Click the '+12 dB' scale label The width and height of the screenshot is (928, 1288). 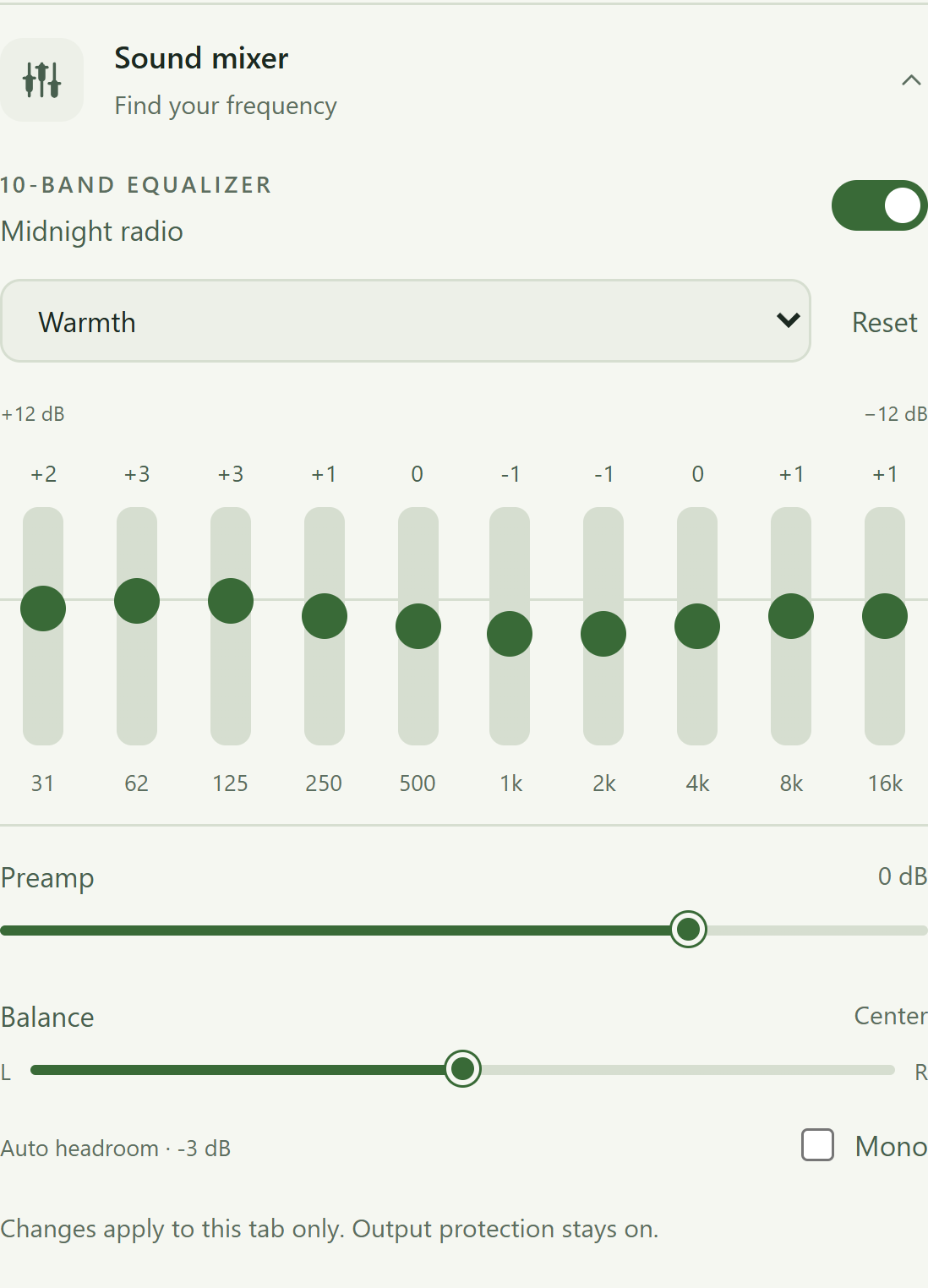(33, 414)
